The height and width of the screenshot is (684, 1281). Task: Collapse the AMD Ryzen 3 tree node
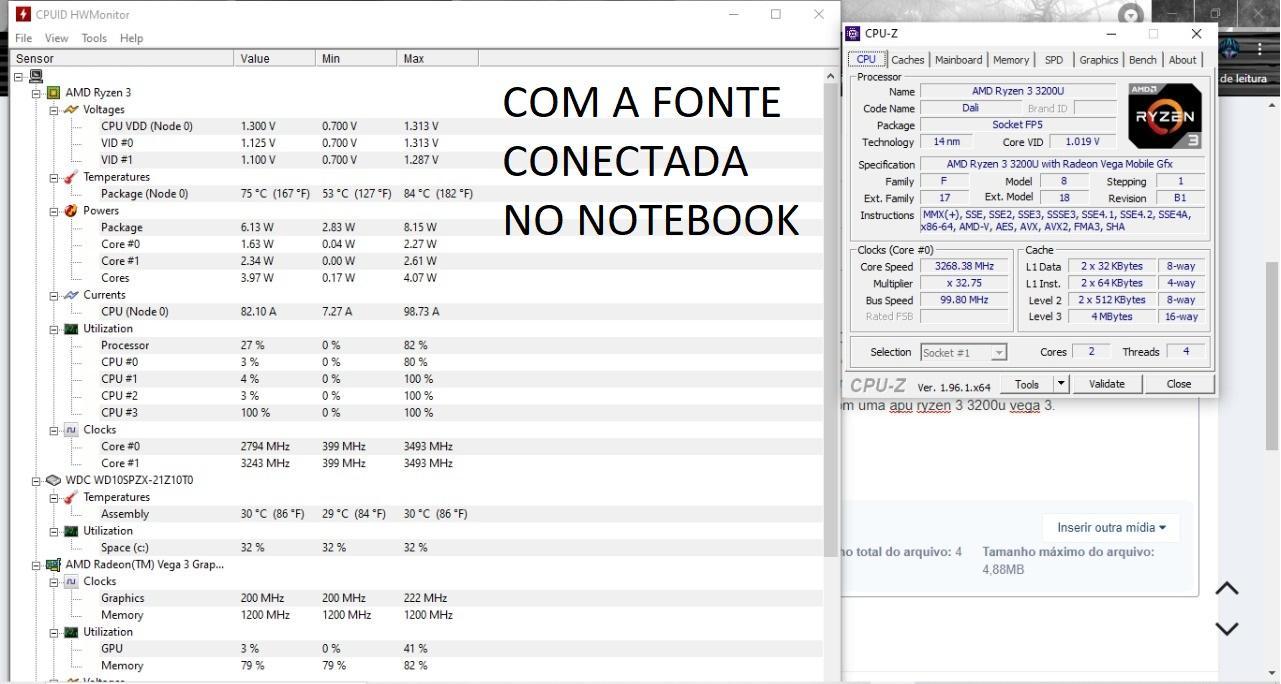pyautogui.click(x=37, y=93)
